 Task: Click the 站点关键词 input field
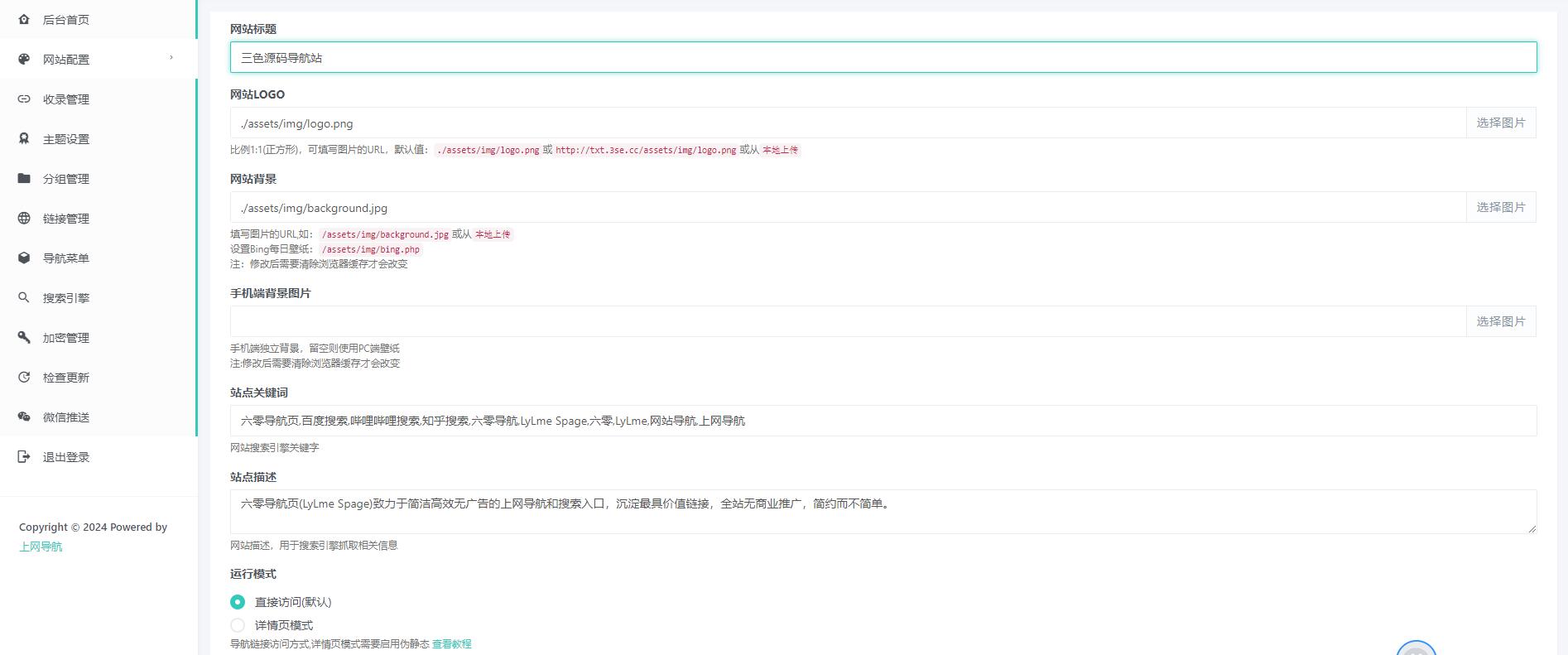[x=883, y=421]
